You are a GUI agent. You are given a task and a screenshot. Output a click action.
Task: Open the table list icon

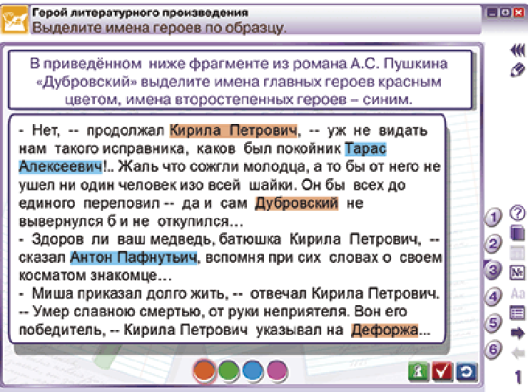click(x=518, y=313)
